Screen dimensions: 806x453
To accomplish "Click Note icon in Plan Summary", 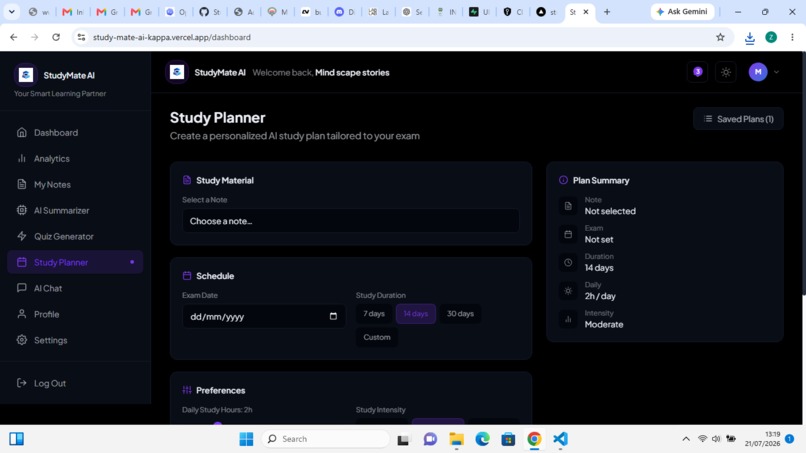I will click(568, 206).
